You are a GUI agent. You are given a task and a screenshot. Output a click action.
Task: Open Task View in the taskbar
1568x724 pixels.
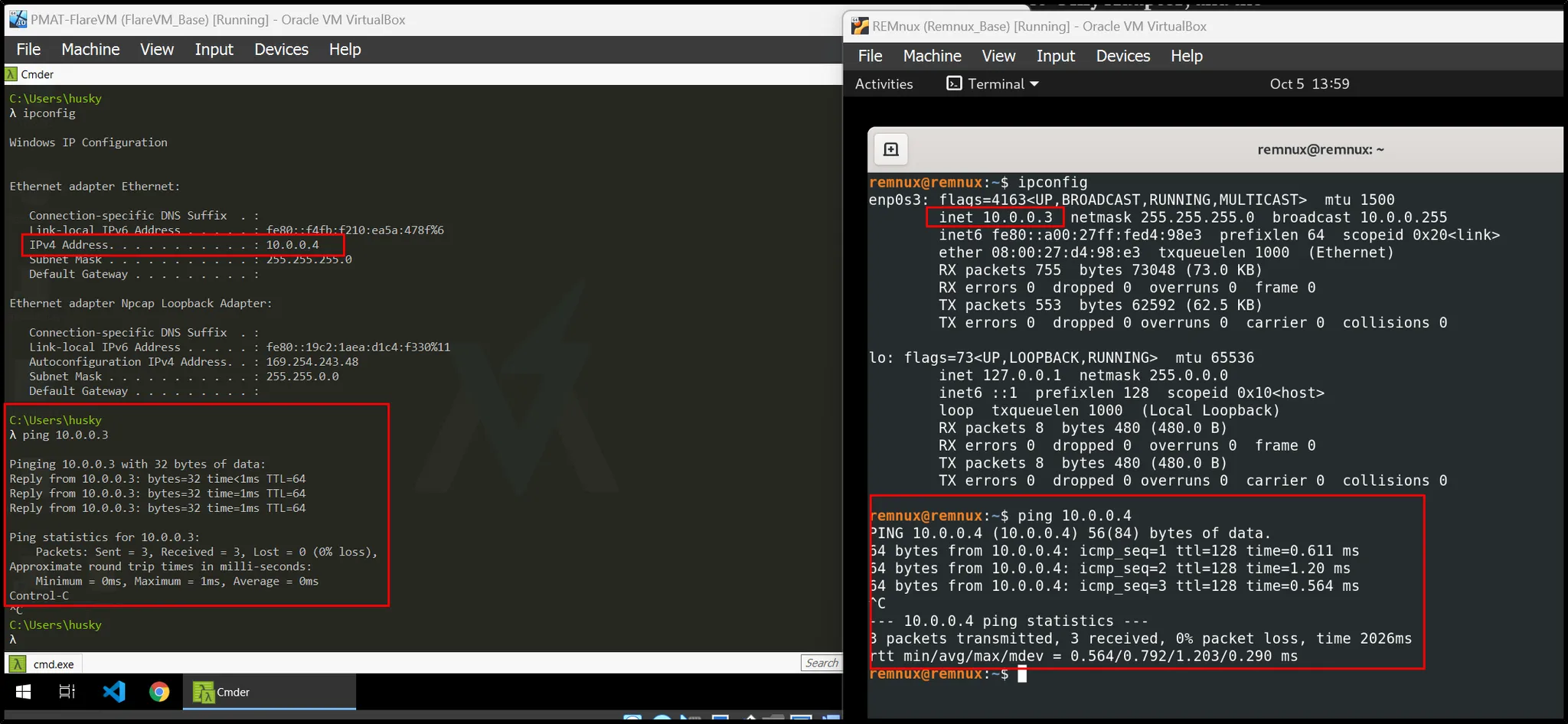coord(67,692)
